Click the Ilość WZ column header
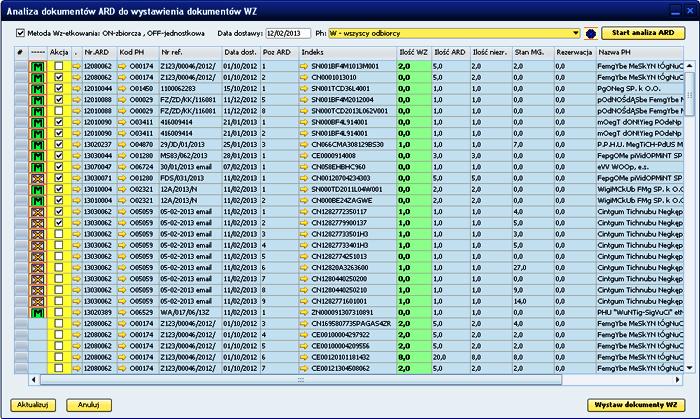 [414, 53]
